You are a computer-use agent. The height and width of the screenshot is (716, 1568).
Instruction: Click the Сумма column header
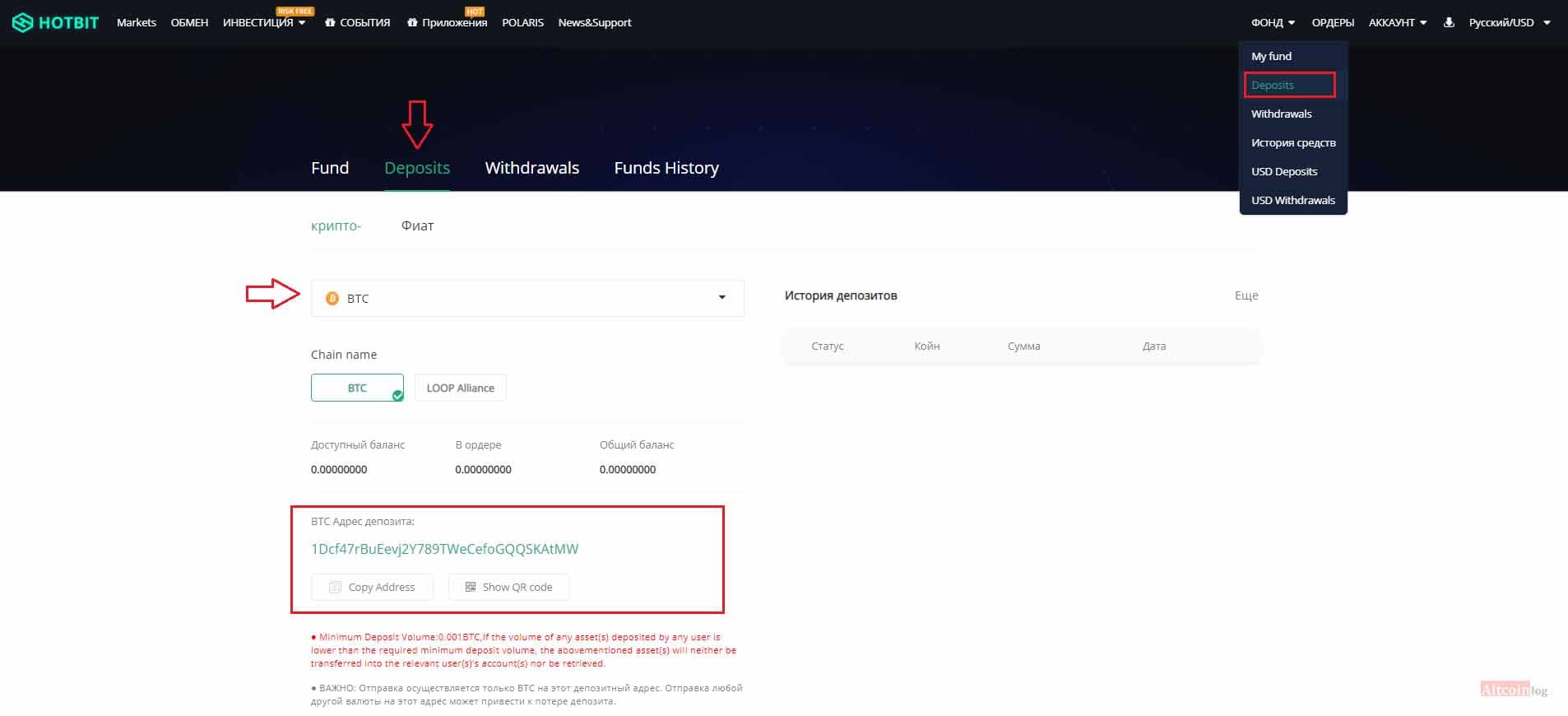pyautogui.click(x=1024, y=346)
